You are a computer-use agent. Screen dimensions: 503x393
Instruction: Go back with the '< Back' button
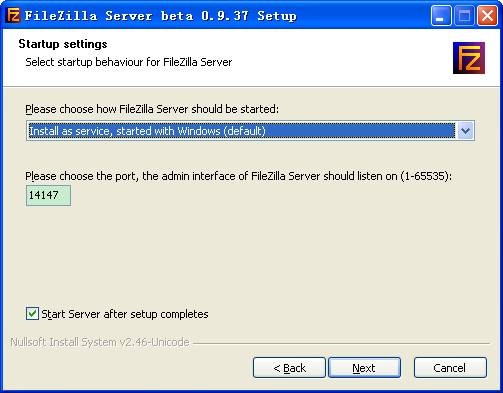tap(289, 368)
